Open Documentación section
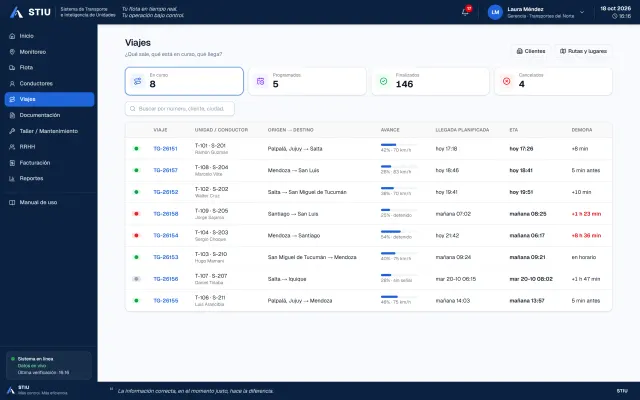This screenshot has height=400, width=640. click(x=49, y=115)
